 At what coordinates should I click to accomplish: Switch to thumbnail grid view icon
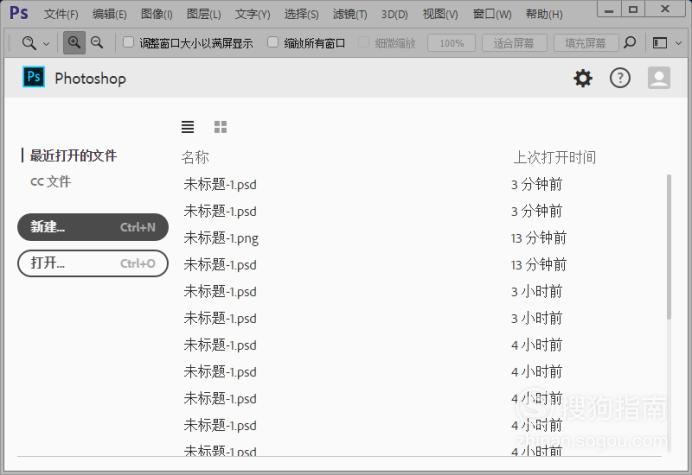220,127
